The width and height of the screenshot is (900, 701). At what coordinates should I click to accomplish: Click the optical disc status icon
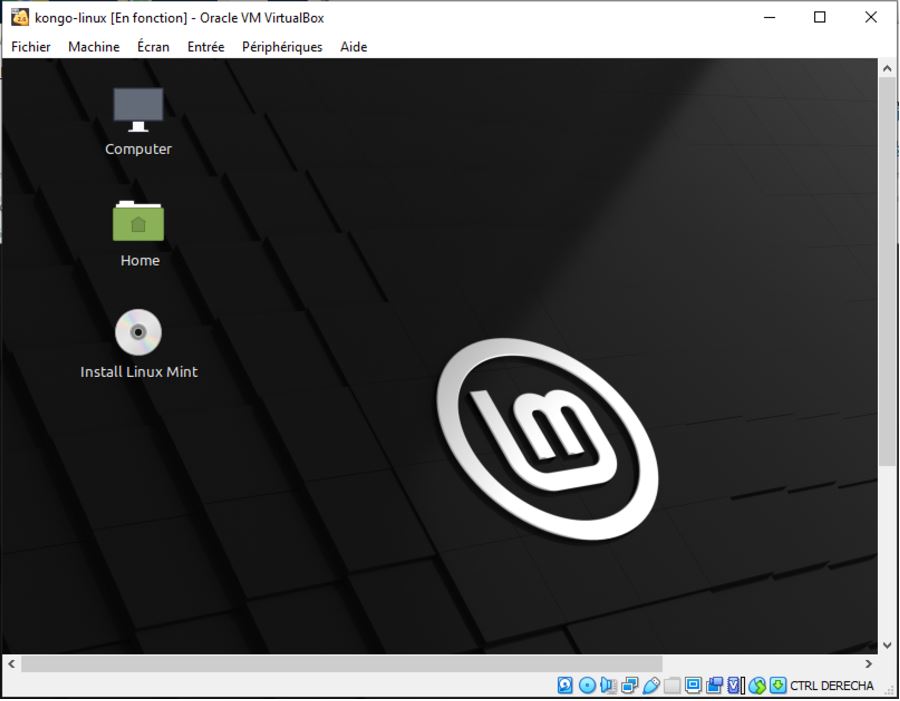point(587,686)
